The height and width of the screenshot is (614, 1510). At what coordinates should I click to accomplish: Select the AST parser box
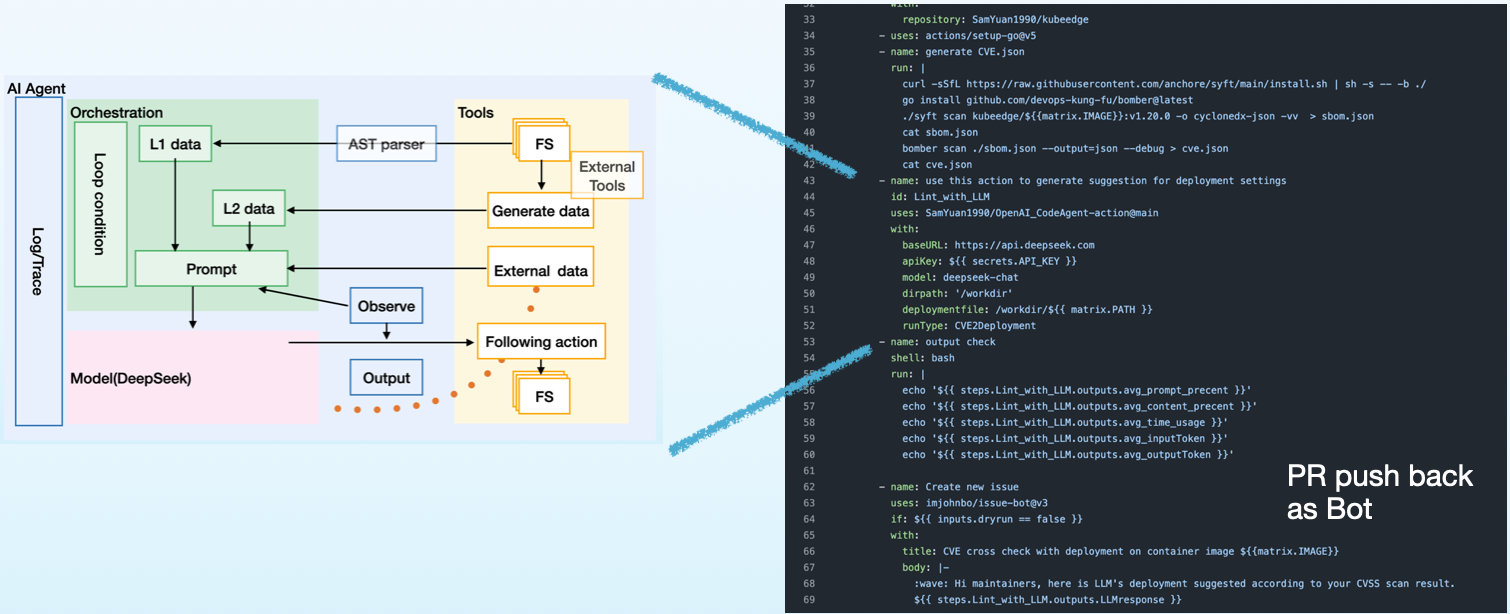386,145
